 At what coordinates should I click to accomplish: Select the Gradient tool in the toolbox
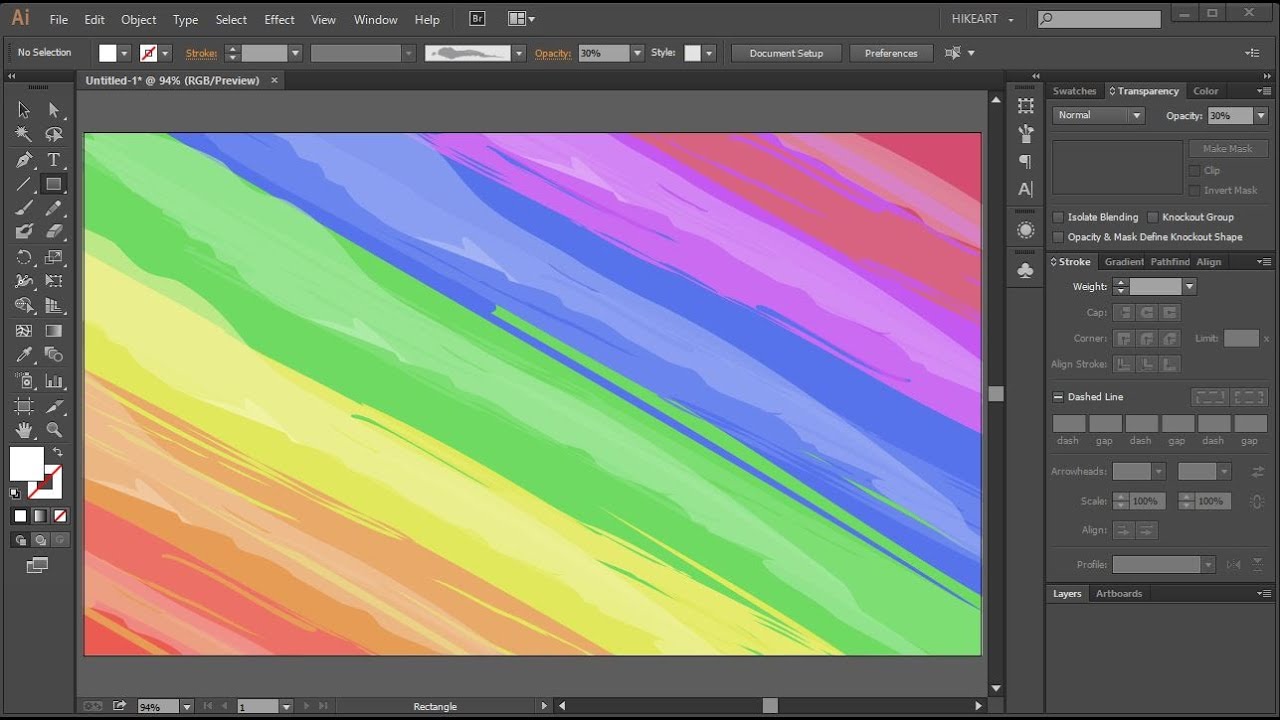(54, 331)
